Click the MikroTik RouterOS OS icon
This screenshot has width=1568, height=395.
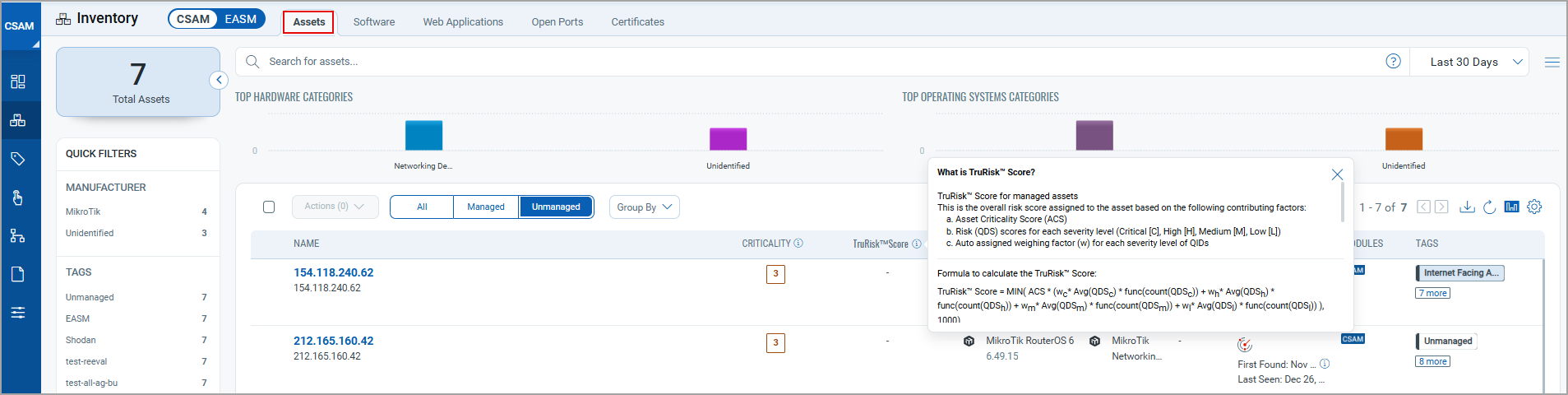(x=969, y=342)
